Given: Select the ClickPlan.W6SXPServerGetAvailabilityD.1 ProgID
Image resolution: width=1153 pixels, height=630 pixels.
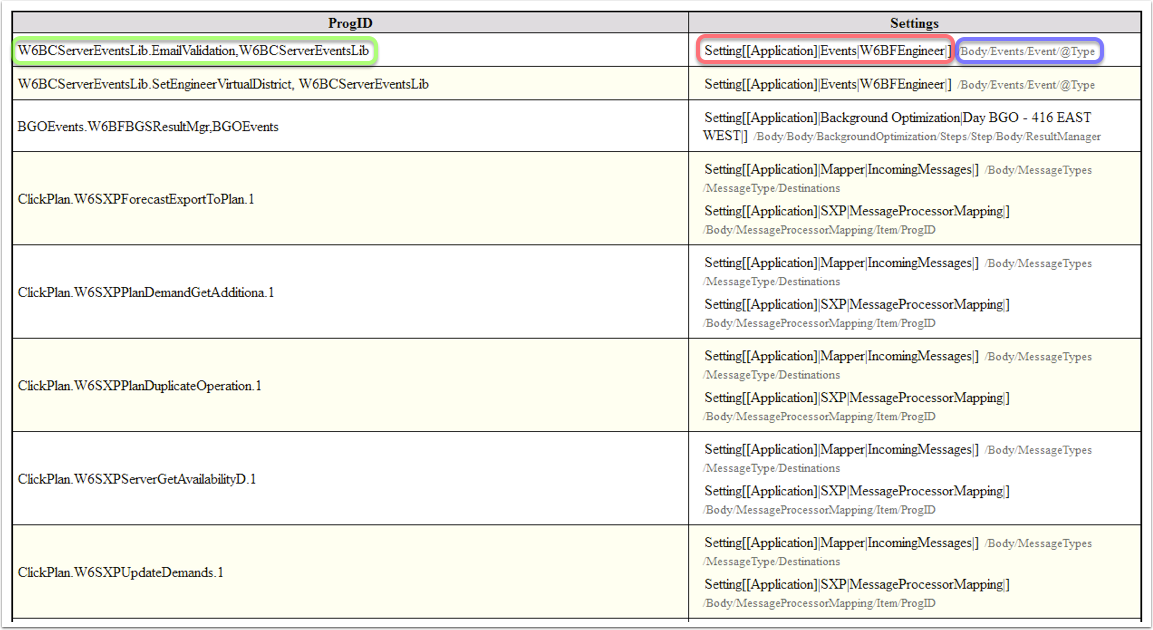Looking at the screenshot, I should (x=137, y=479).
